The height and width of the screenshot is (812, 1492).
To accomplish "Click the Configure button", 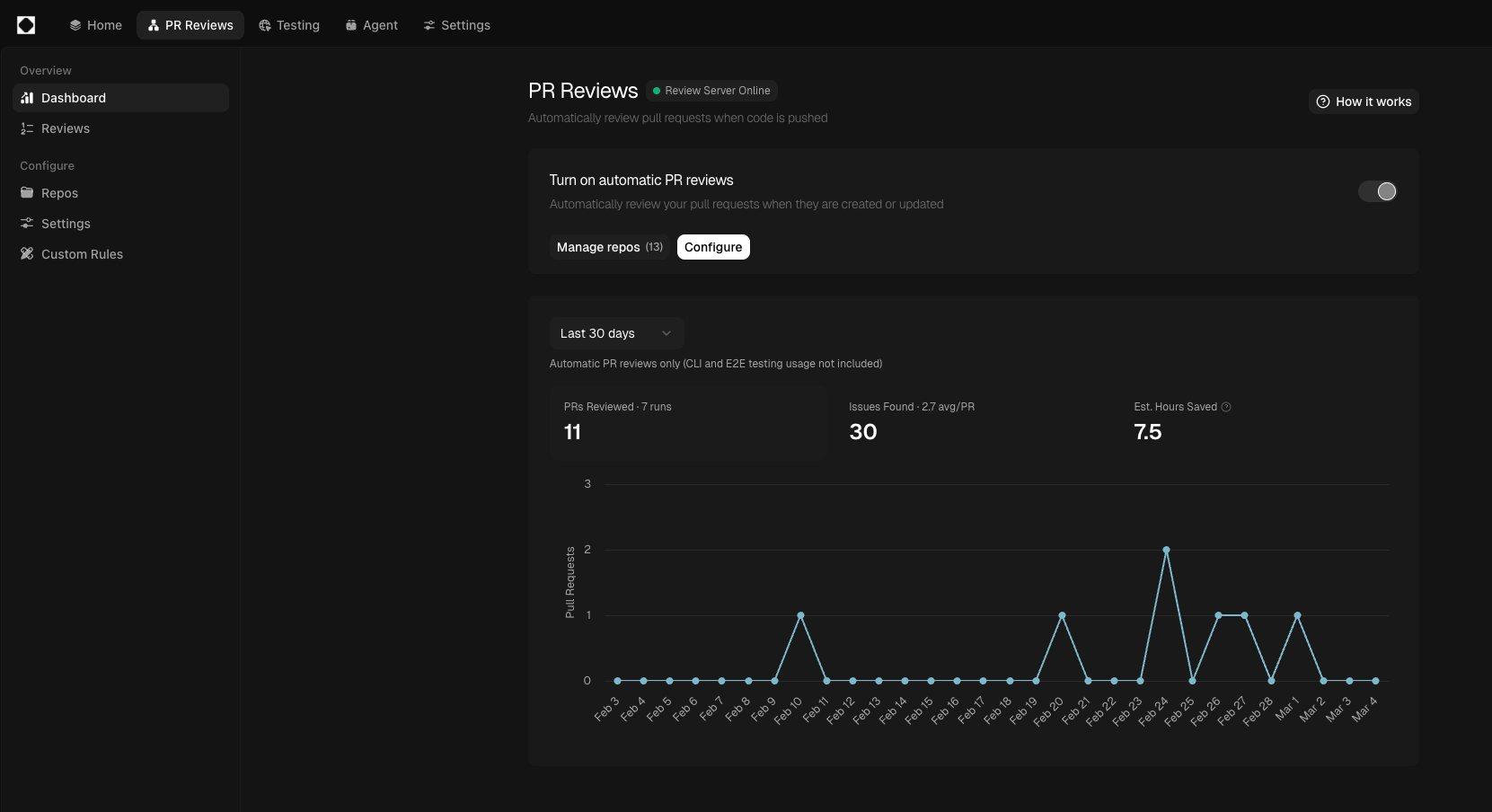I will click(713, 247).
